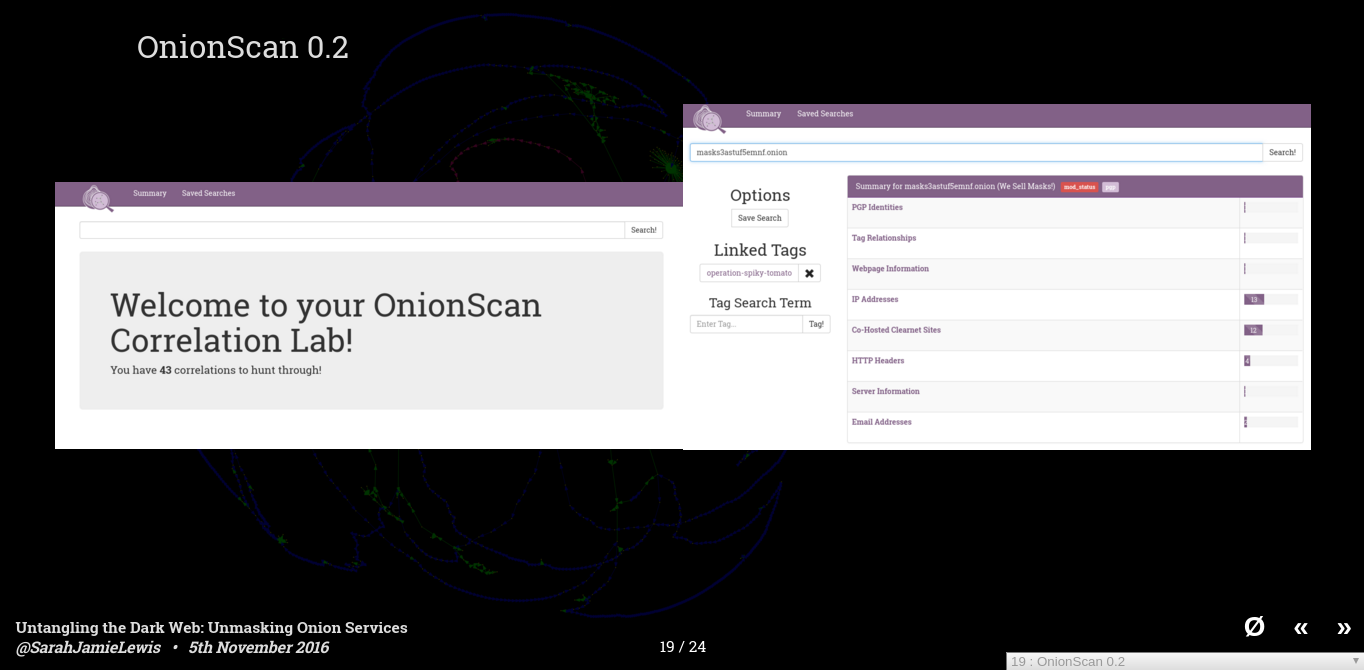Click the IP Addresses count bar showing 13
This screenshot has height=670, width=1364.
click(x=1254, y=299)
